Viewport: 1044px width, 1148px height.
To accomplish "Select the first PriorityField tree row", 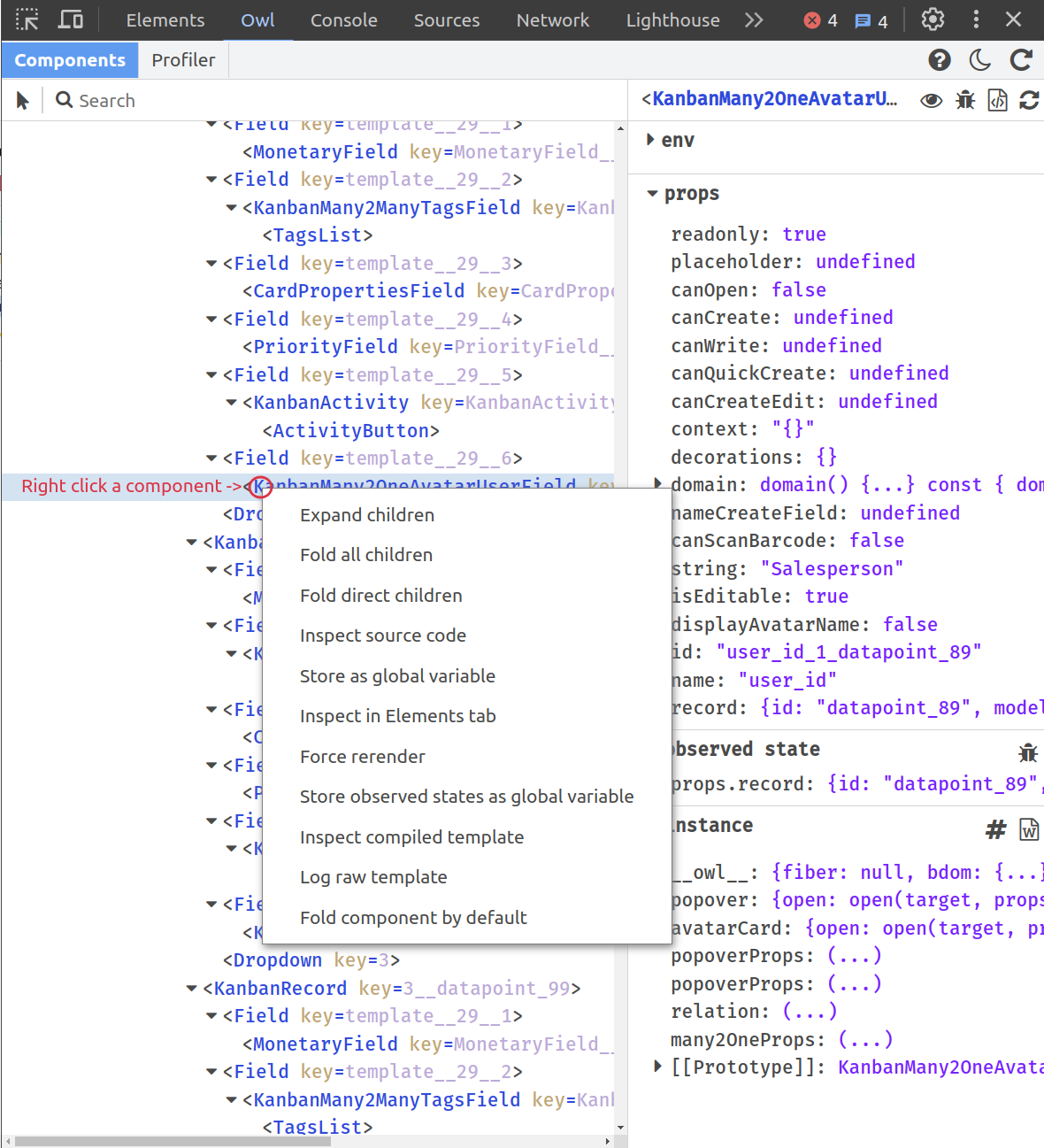I will tap(308, 347).
